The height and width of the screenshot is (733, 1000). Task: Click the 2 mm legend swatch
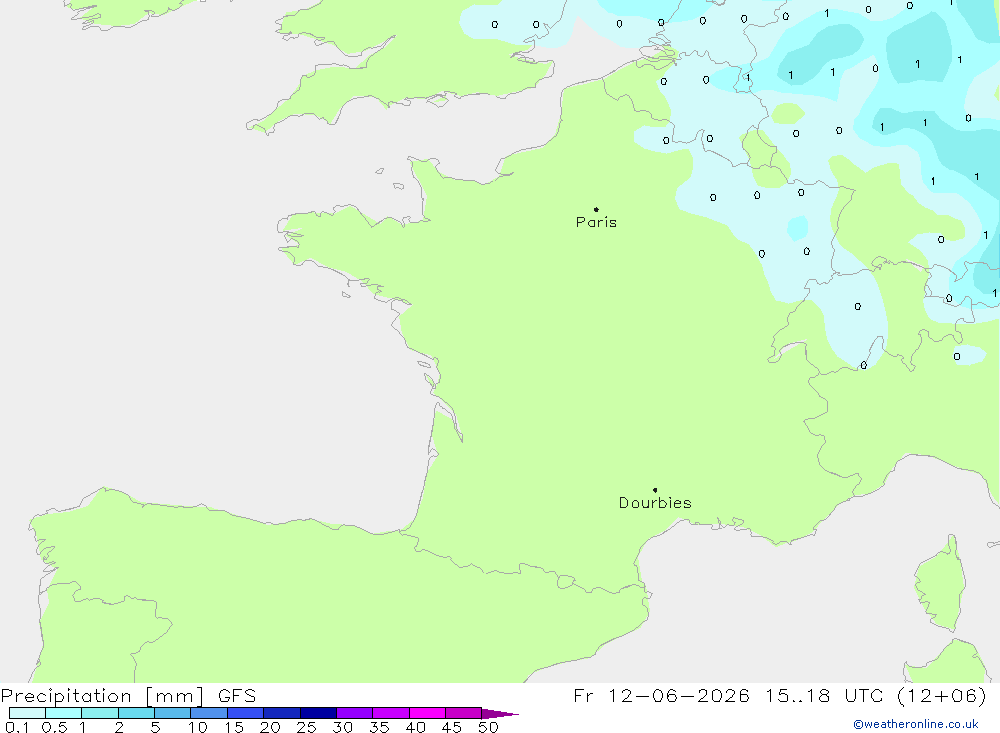tap(136, 713)
